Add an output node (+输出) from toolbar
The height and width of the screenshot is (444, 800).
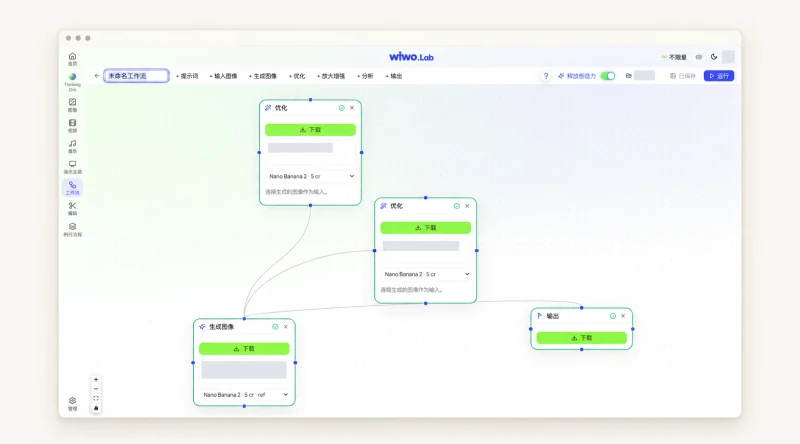pyautogui.click(x=393, y=76)
